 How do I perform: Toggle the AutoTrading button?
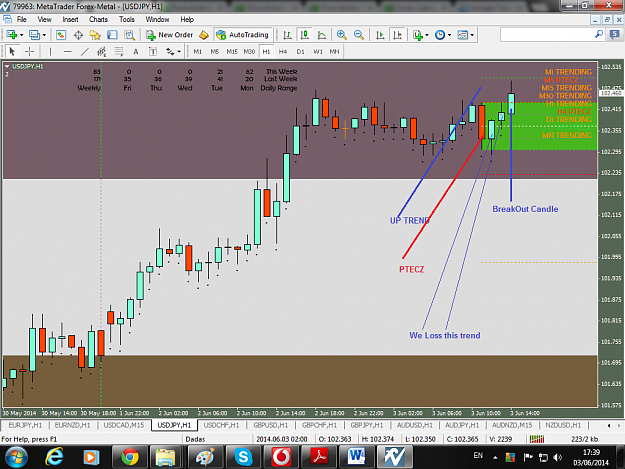[x=243, y=35]
